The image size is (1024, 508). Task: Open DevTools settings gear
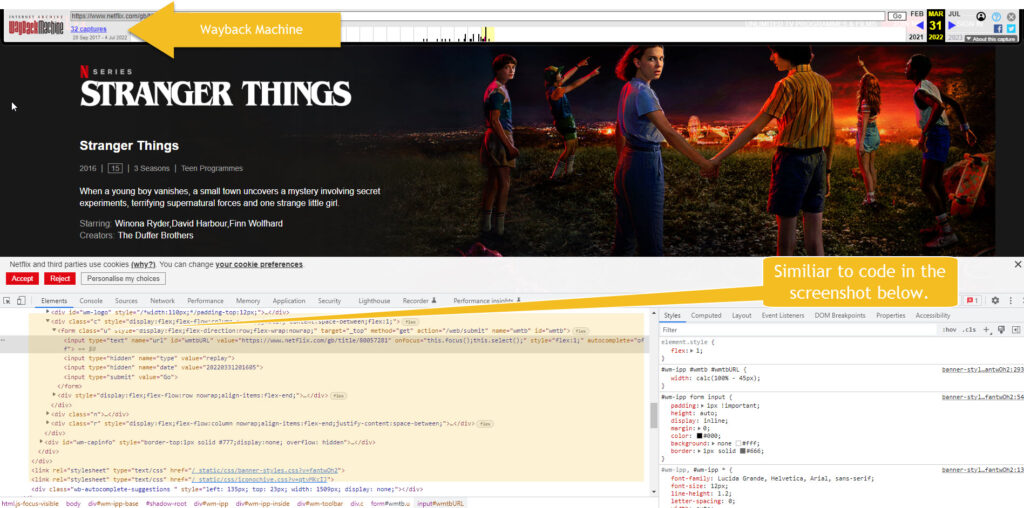coord(995,300)
